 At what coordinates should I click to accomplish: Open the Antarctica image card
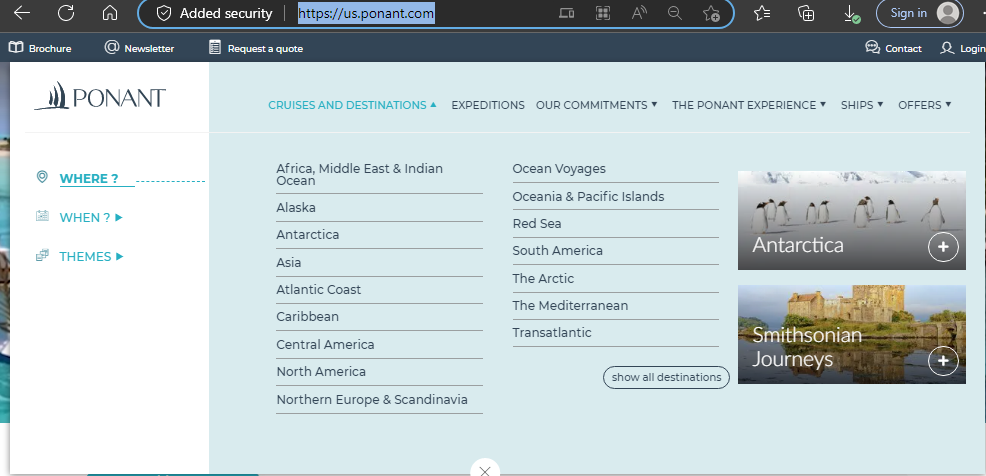[x=851, y=220]
